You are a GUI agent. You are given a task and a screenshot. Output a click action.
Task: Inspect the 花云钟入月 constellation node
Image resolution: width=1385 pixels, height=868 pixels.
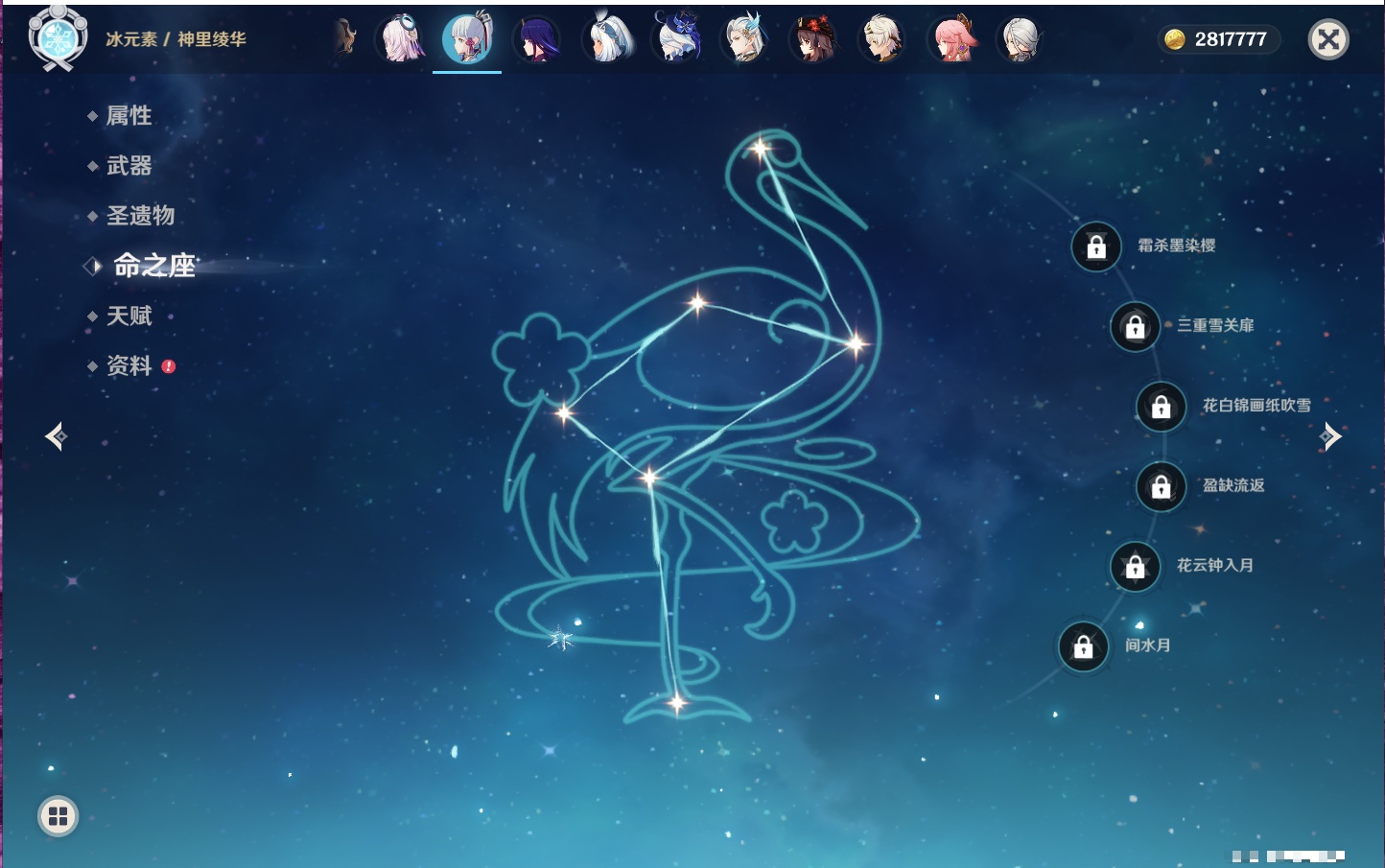pyautogui.click(x=1135, y=567)
